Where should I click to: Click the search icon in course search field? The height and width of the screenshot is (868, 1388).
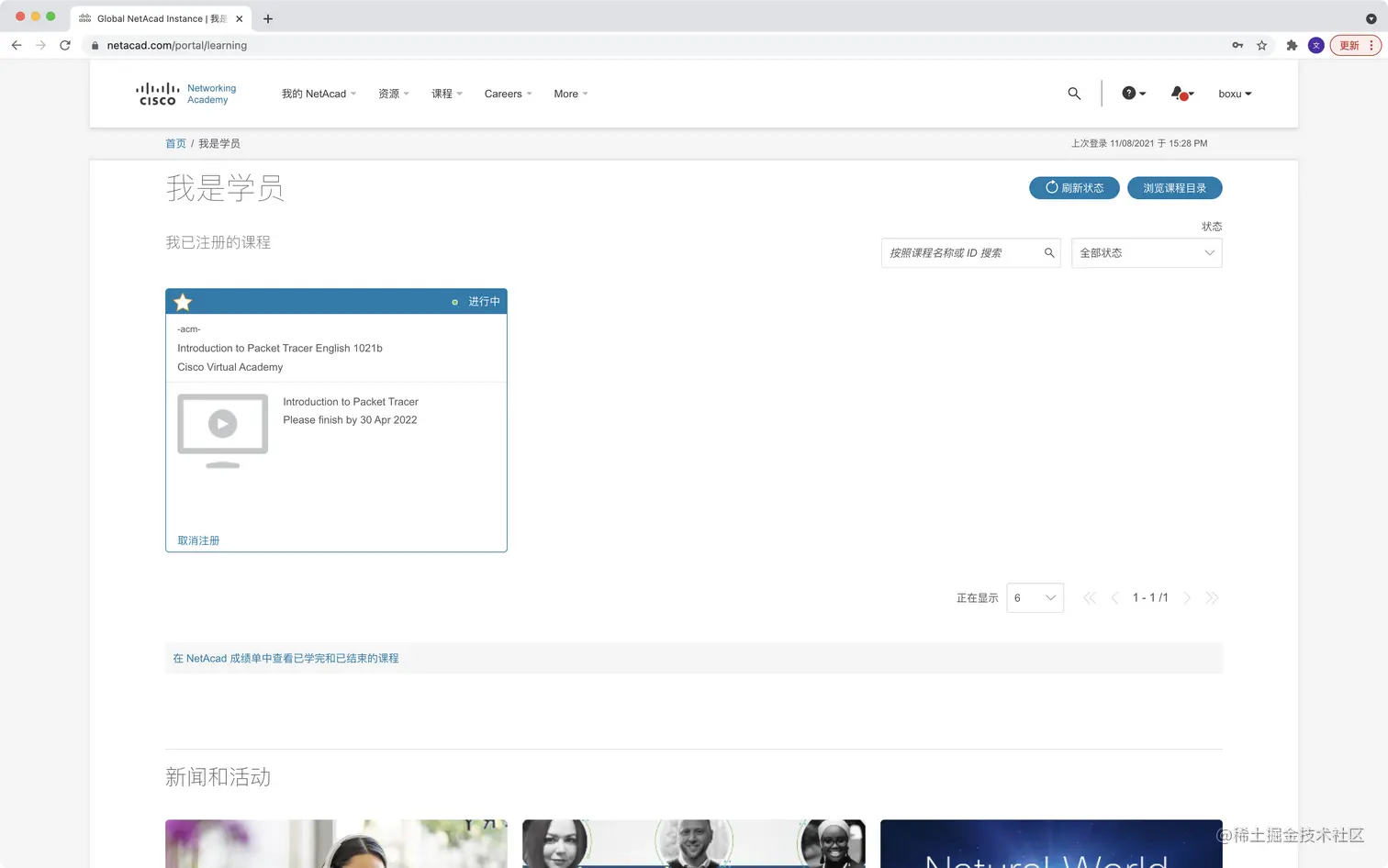click(1049, 253)
